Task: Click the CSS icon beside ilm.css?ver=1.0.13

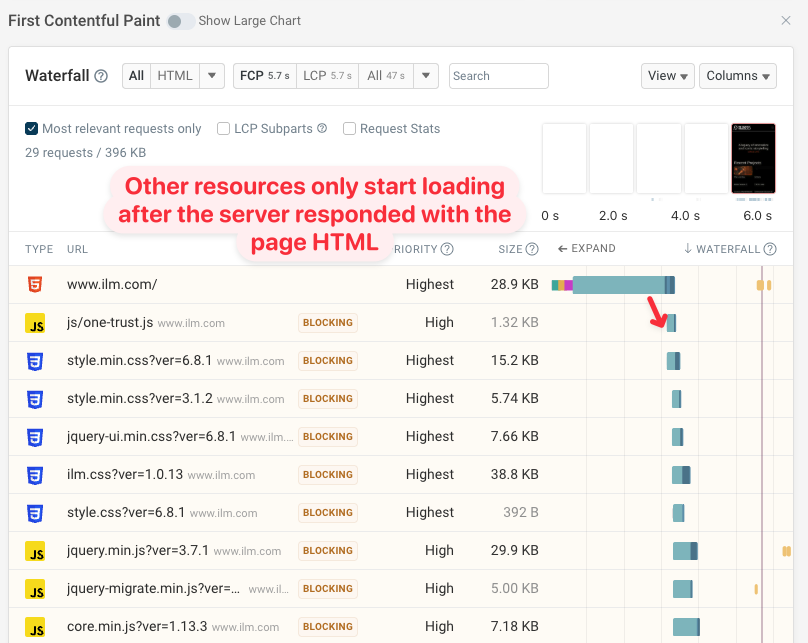Action: coord(34,474)
